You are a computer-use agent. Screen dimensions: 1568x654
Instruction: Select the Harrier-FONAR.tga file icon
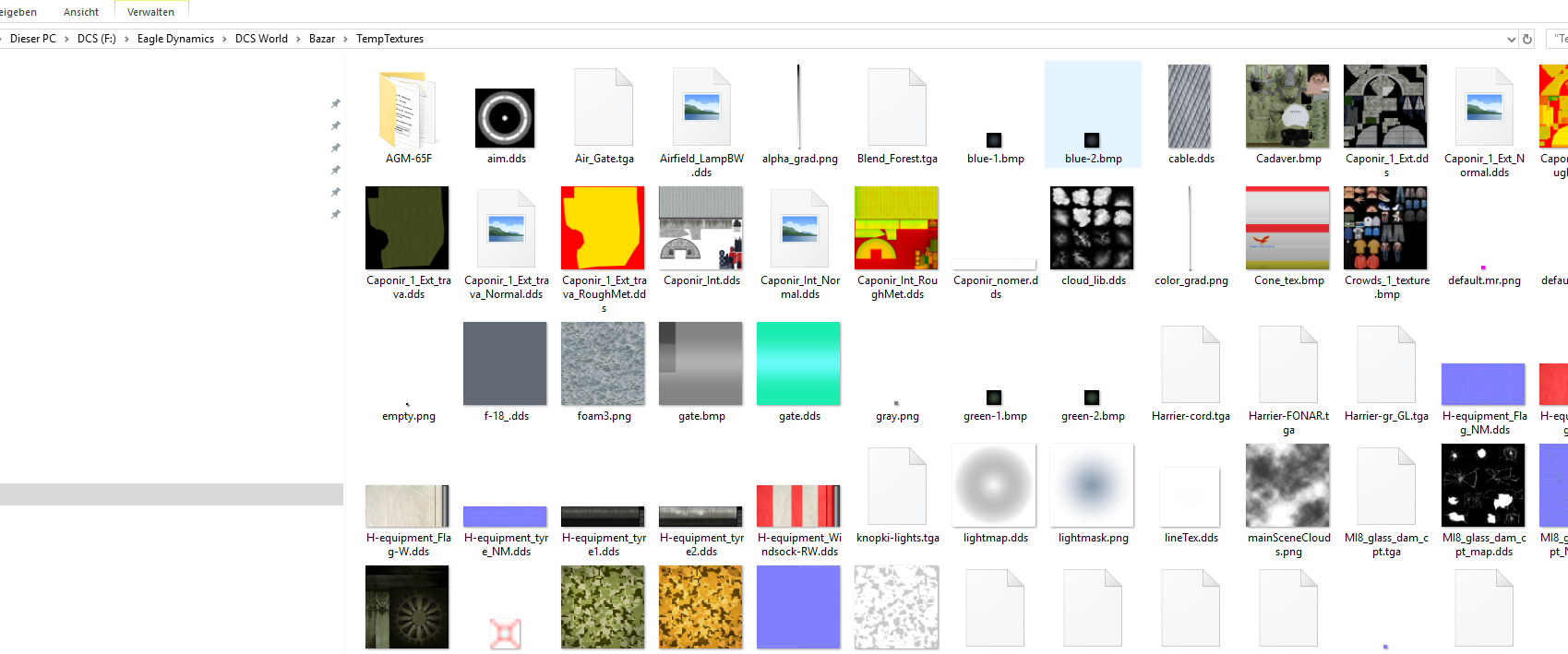(1288, 364)
